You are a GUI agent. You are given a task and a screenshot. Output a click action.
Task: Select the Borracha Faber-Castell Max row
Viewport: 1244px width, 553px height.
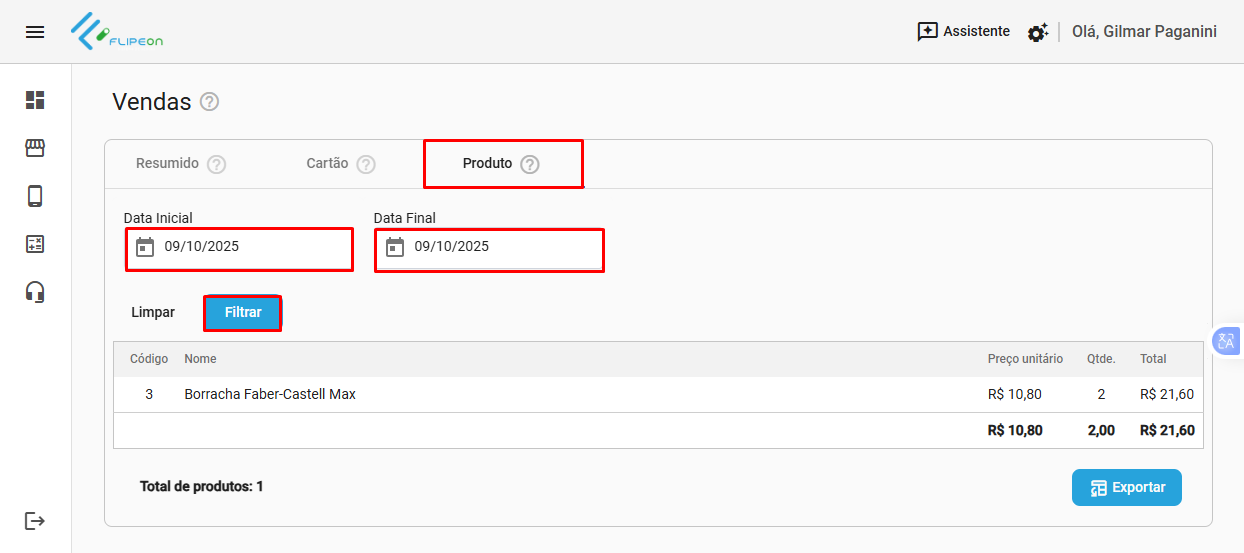[270, 395]
